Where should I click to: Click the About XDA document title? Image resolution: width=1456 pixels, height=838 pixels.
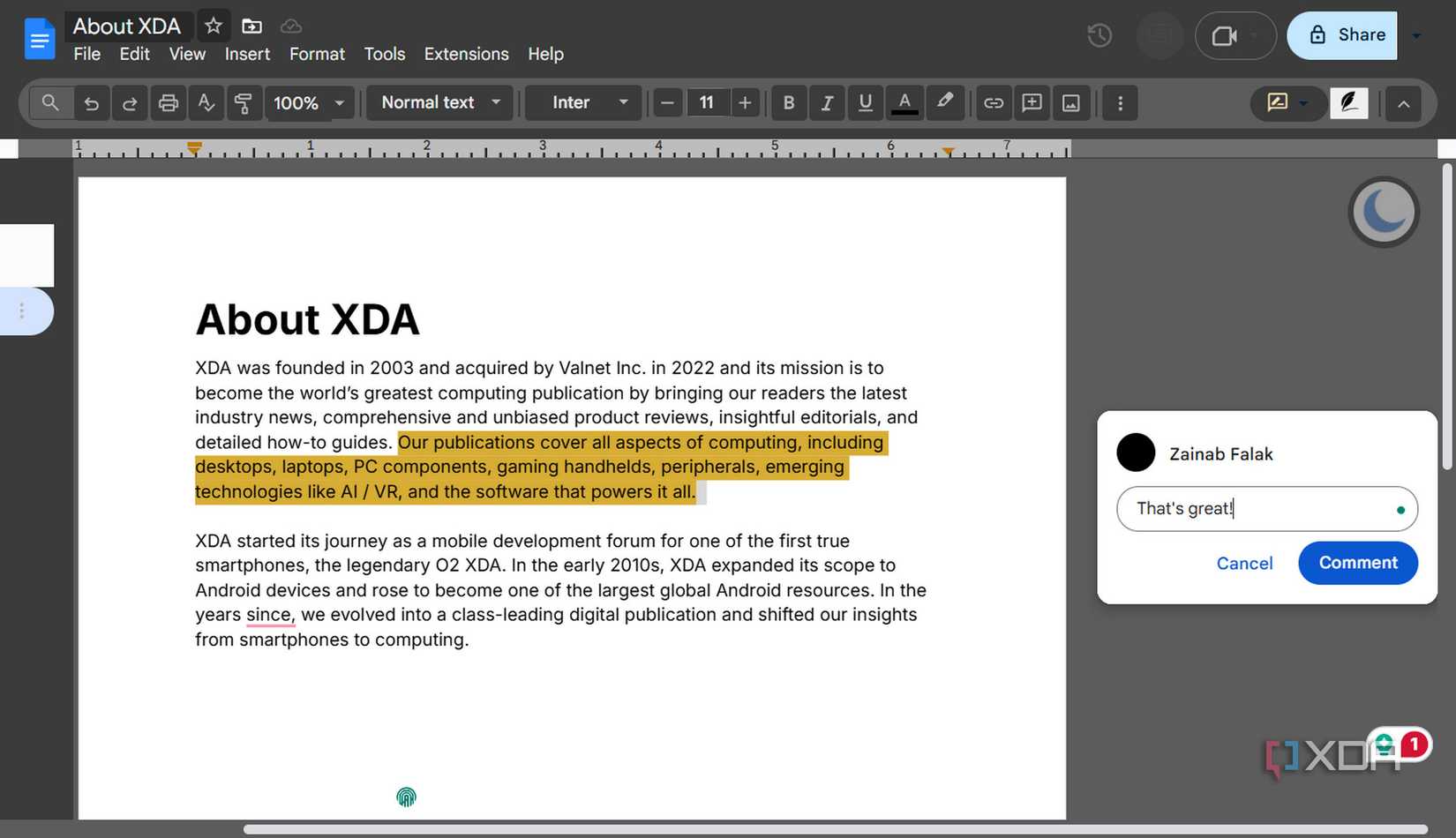click(127, 26)
